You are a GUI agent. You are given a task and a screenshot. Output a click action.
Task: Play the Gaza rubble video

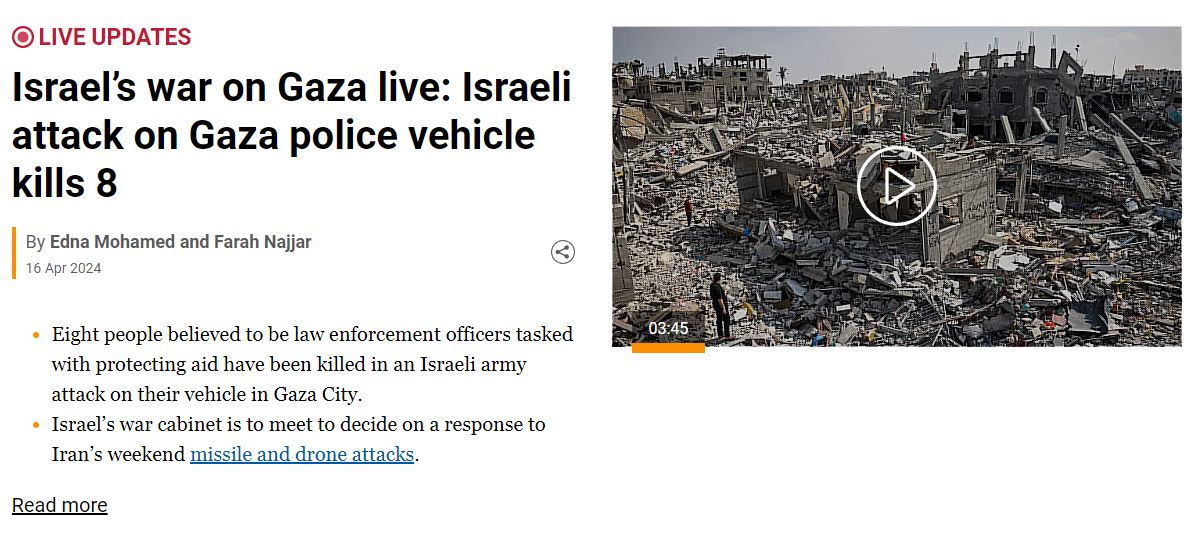[896, 186]
